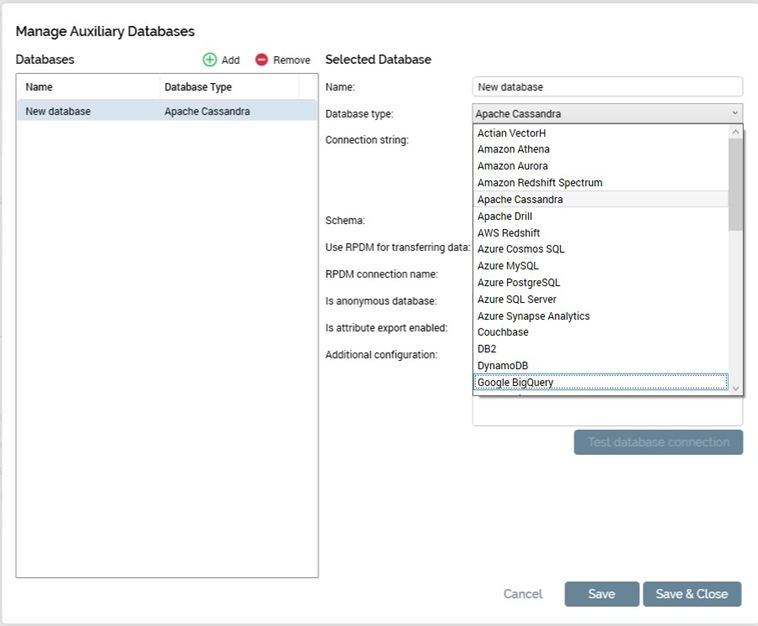Click into the Name input field

(607, 87)
